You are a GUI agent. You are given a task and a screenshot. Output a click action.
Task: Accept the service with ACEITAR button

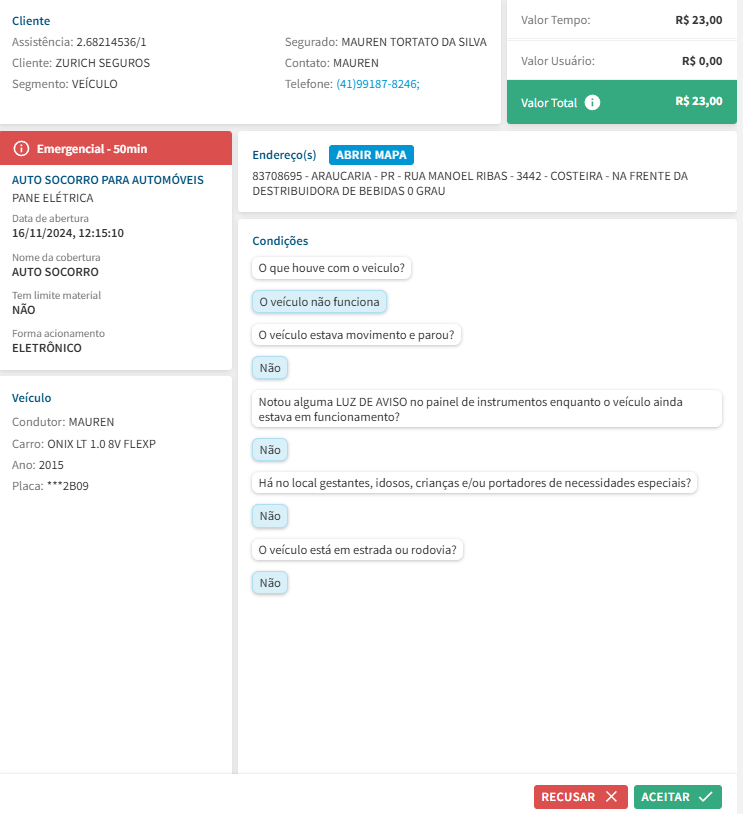(x=678, y=796)
